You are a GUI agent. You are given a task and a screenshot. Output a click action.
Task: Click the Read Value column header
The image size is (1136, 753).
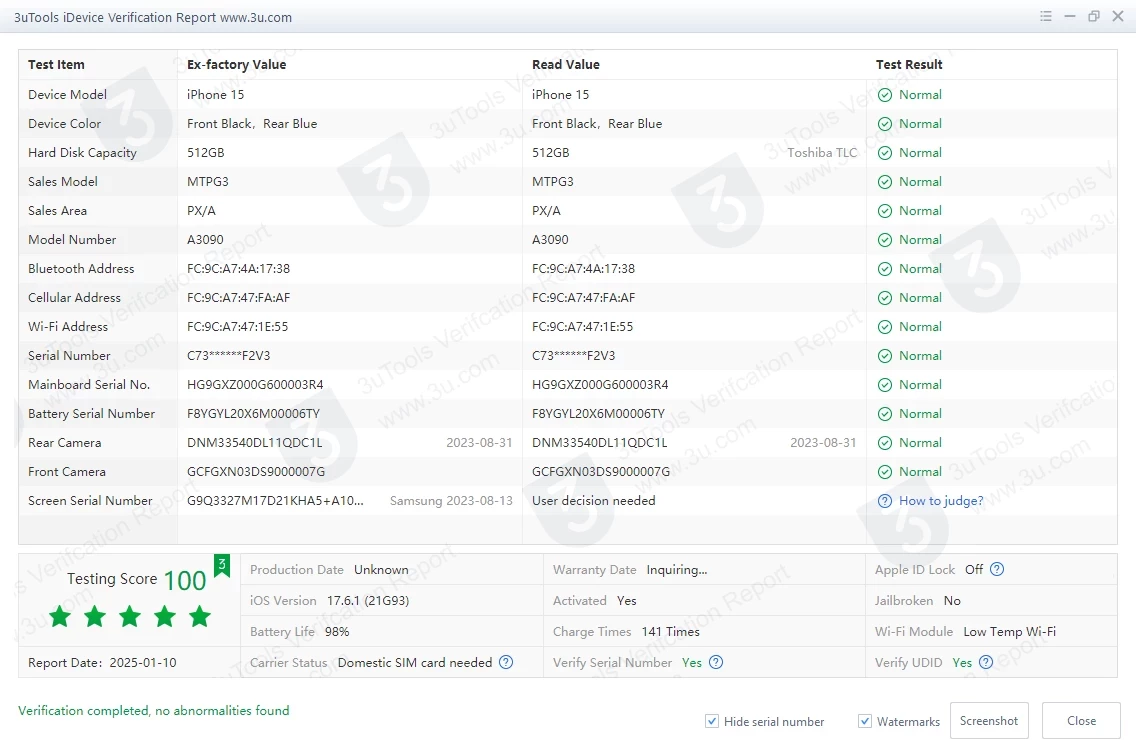[566, 65]
